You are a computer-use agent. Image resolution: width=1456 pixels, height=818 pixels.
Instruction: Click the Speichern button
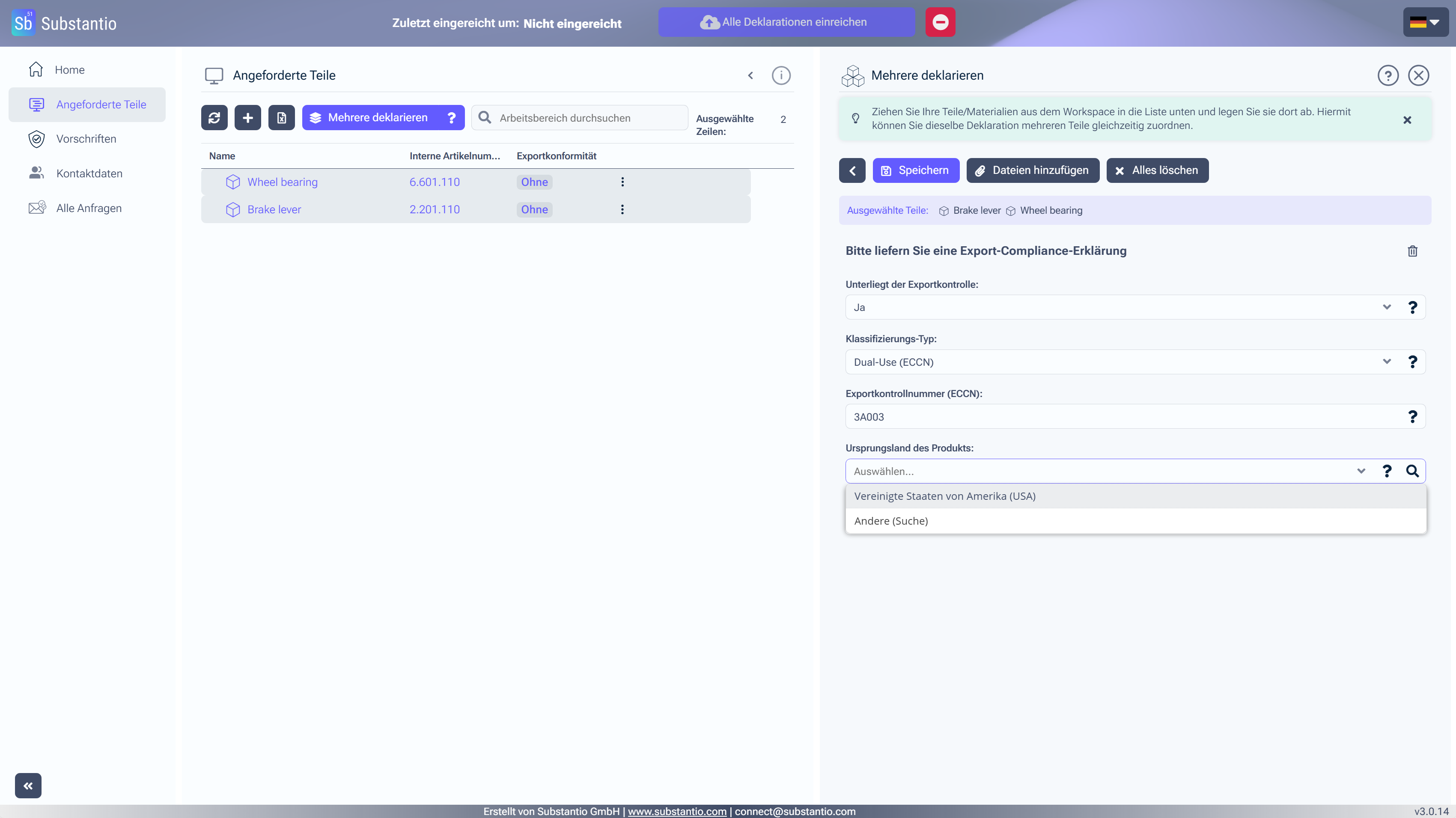916,170
